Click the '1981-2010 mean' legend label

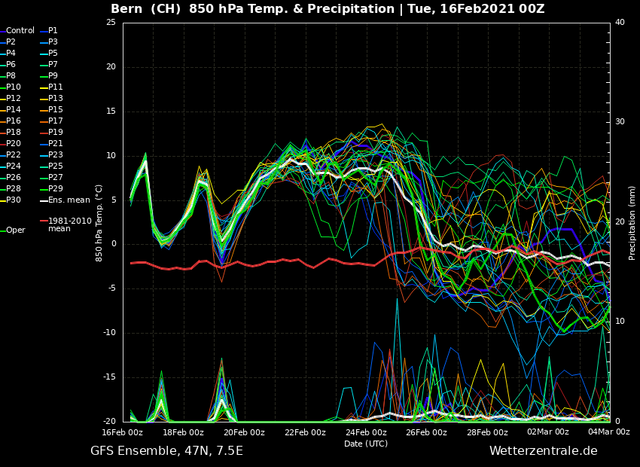click(70, 225)
